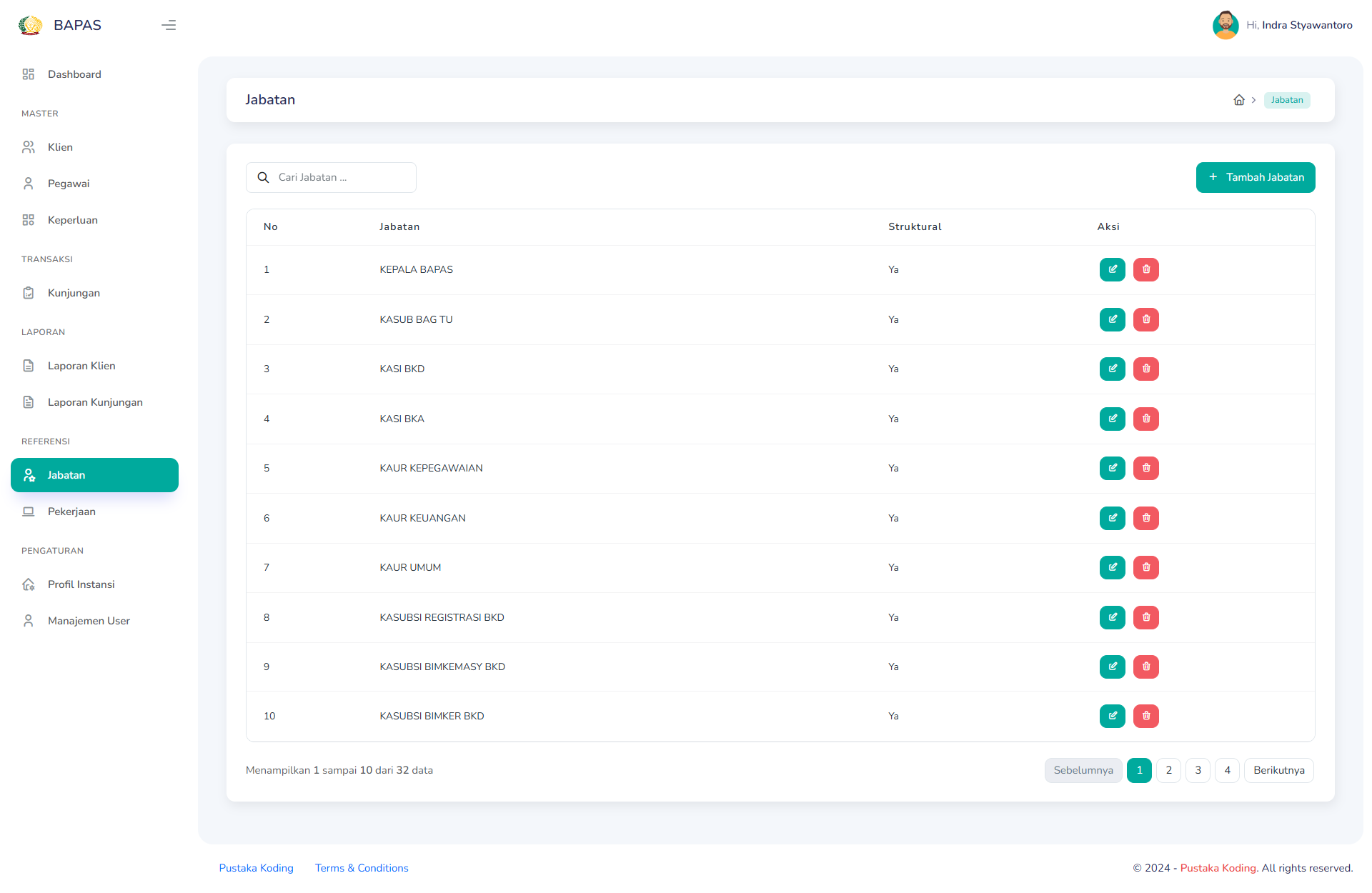Click the edit icon for KASUBSI REGISTRASI BKD
The height and width of the screenshot is (893, 1372).
(1113, 617)
